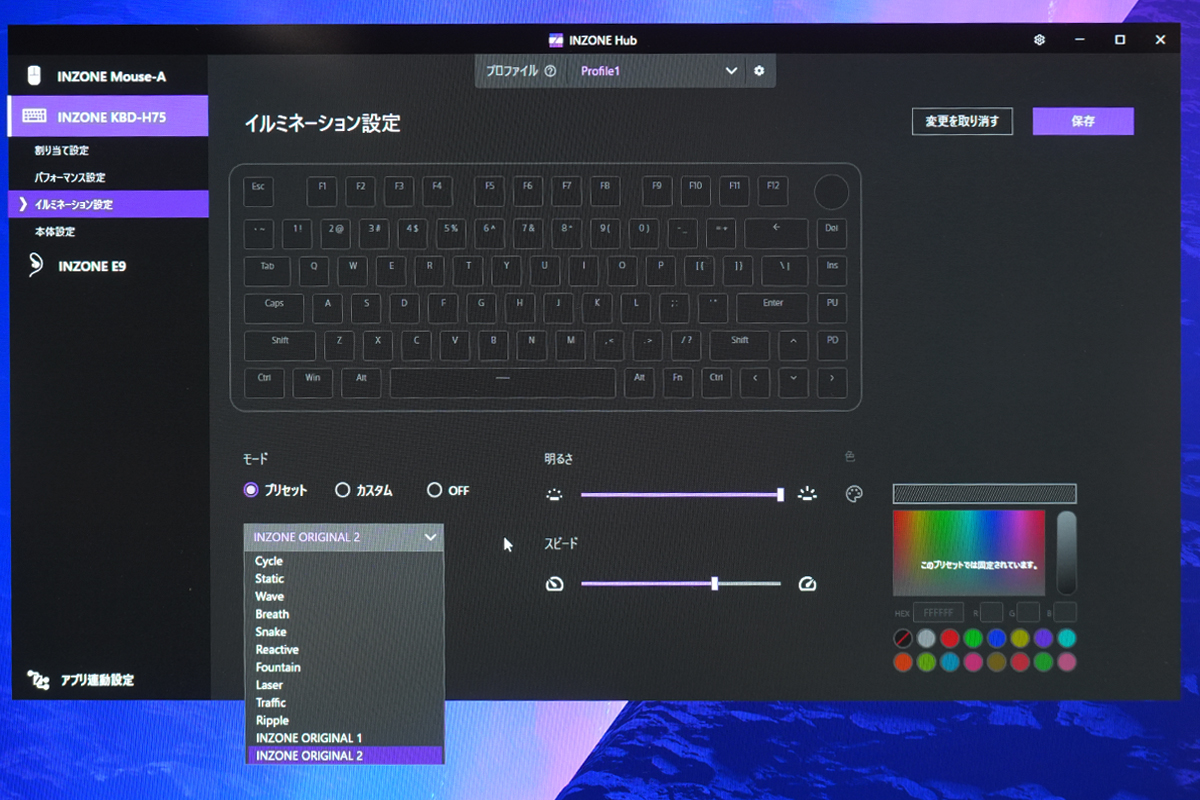1200x800 pixels.
Task: Open パフォーマンス設定 performance settings
Action: [x=70, y=177]
